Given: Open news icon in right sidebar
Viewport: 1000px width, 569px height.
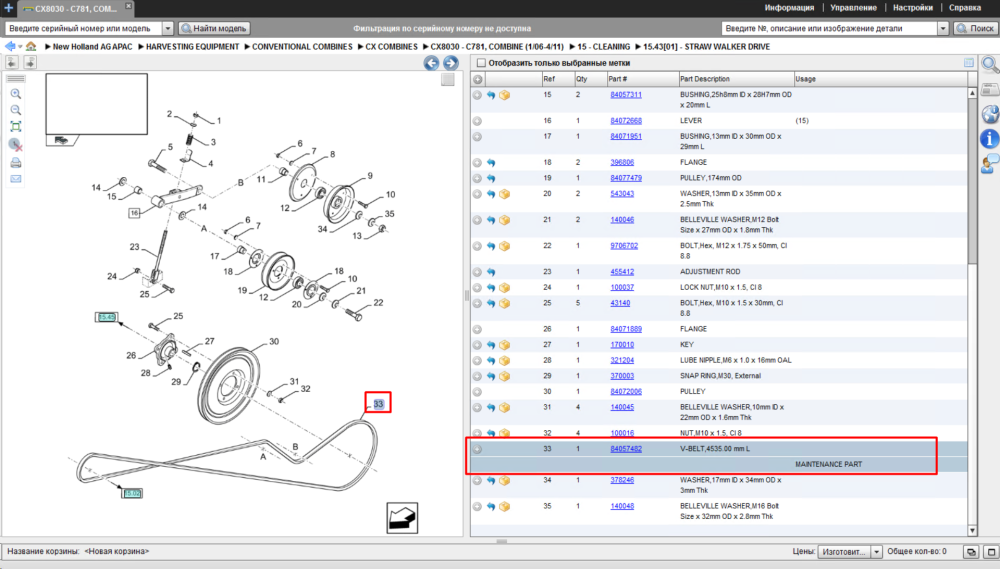Looking at the screenshot, I should [990, 90].
